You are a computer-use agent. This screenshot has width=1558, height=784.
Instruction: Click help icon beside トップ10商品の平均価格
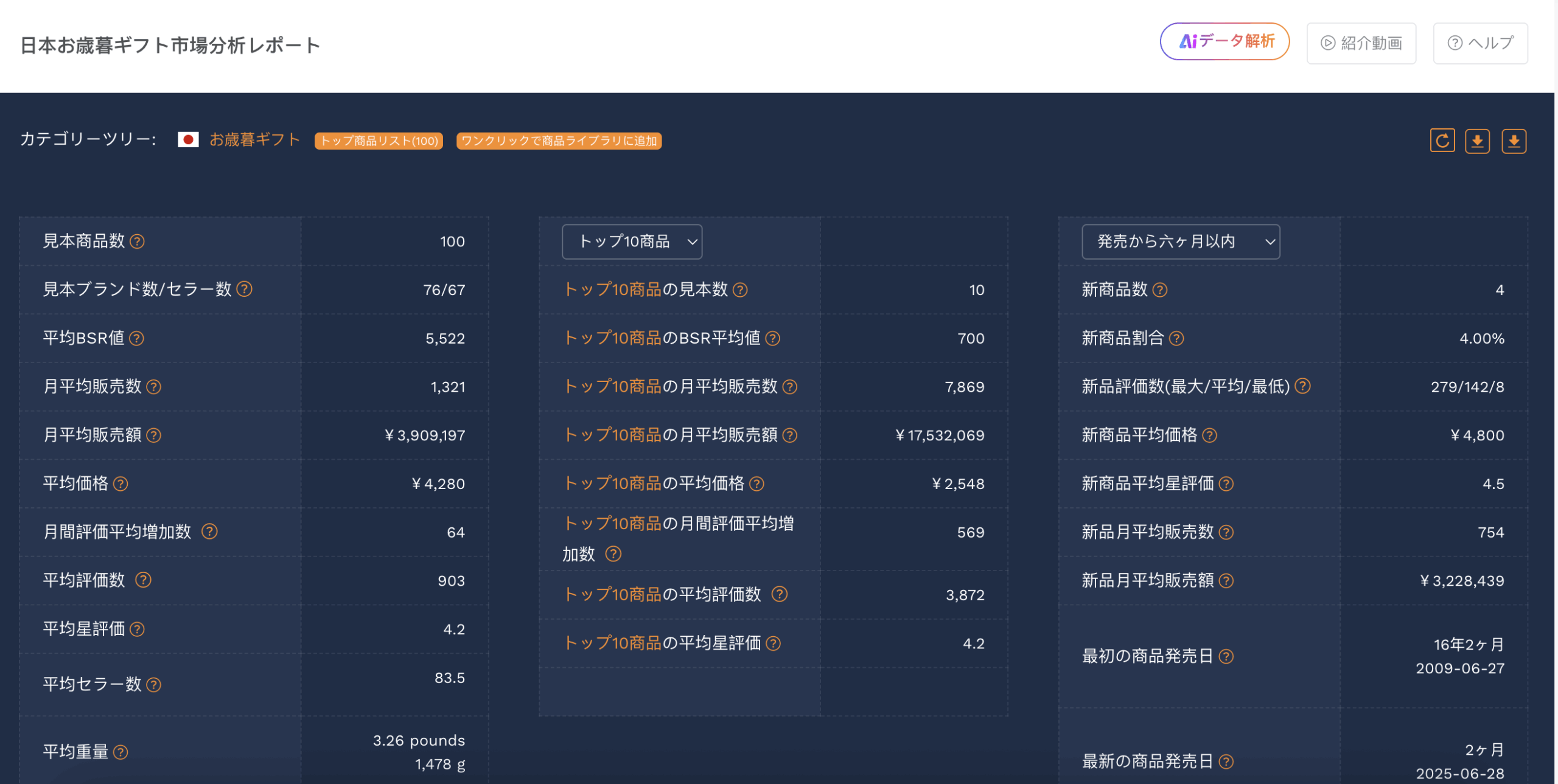pyautogui.click(x=756, y=484)
